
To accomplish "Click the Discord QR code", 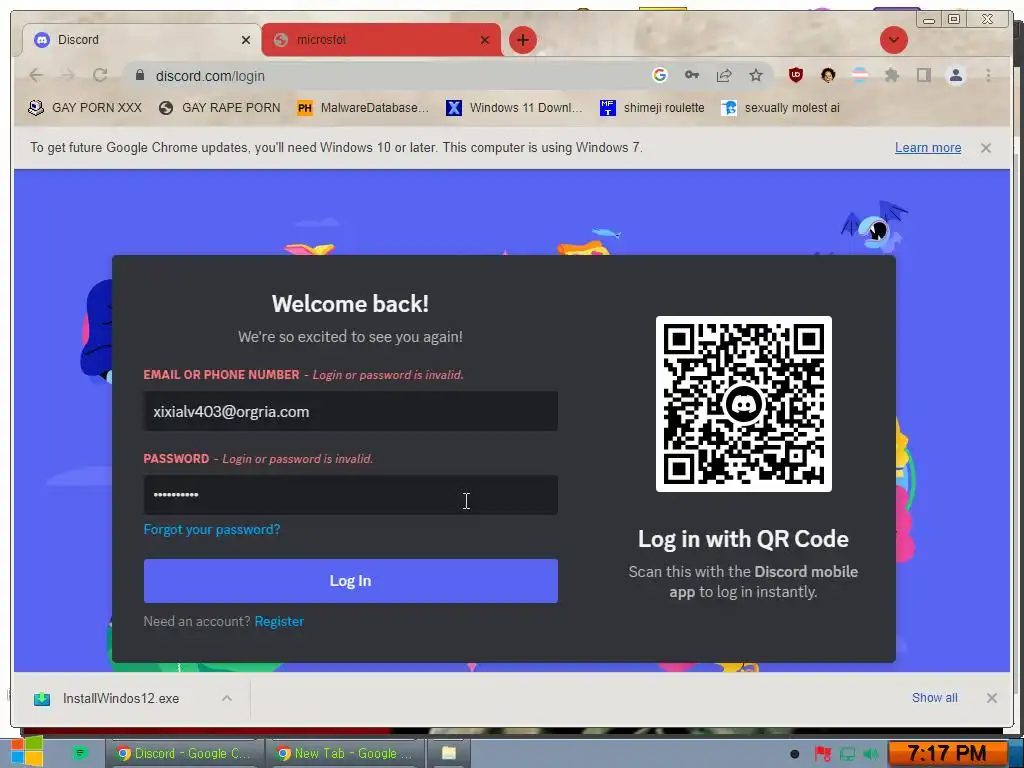I will coord(743,404).
